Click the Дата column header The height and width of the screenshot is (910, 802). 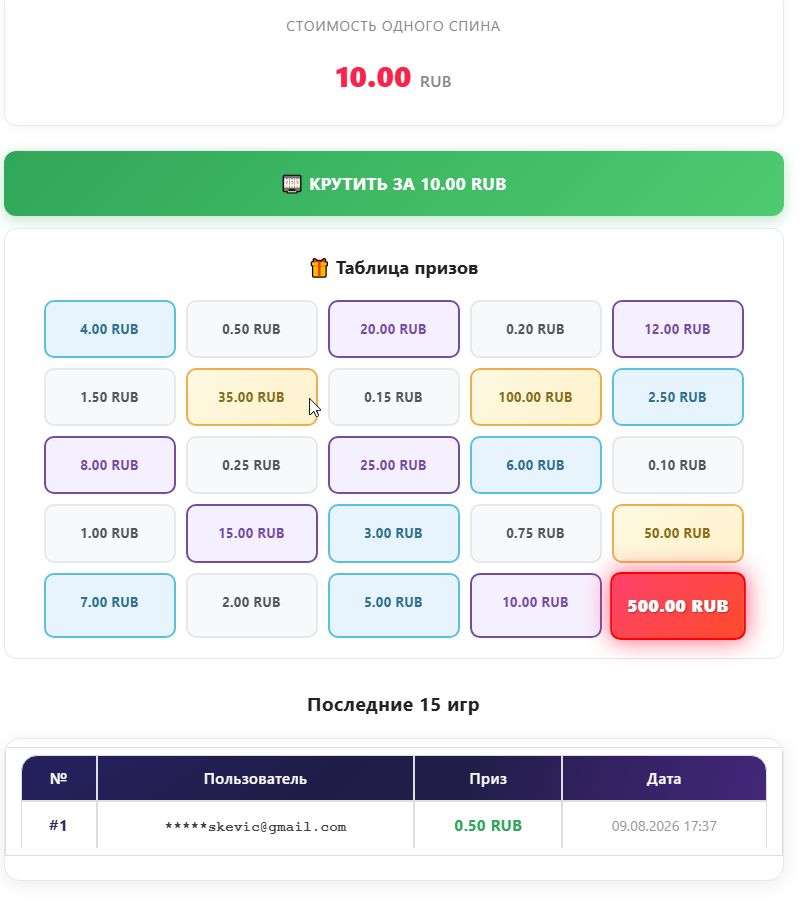pos(664,778)
